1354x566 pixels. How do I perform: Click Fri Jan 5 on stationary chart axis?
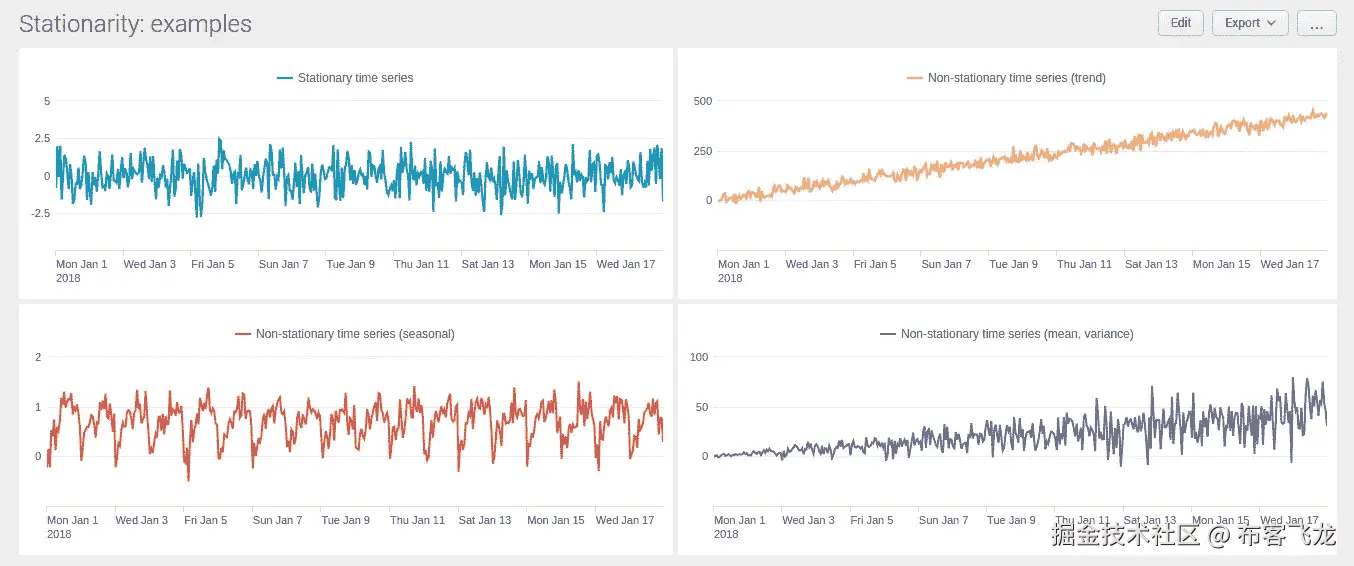pyautogui.click(x=212, y=264)
